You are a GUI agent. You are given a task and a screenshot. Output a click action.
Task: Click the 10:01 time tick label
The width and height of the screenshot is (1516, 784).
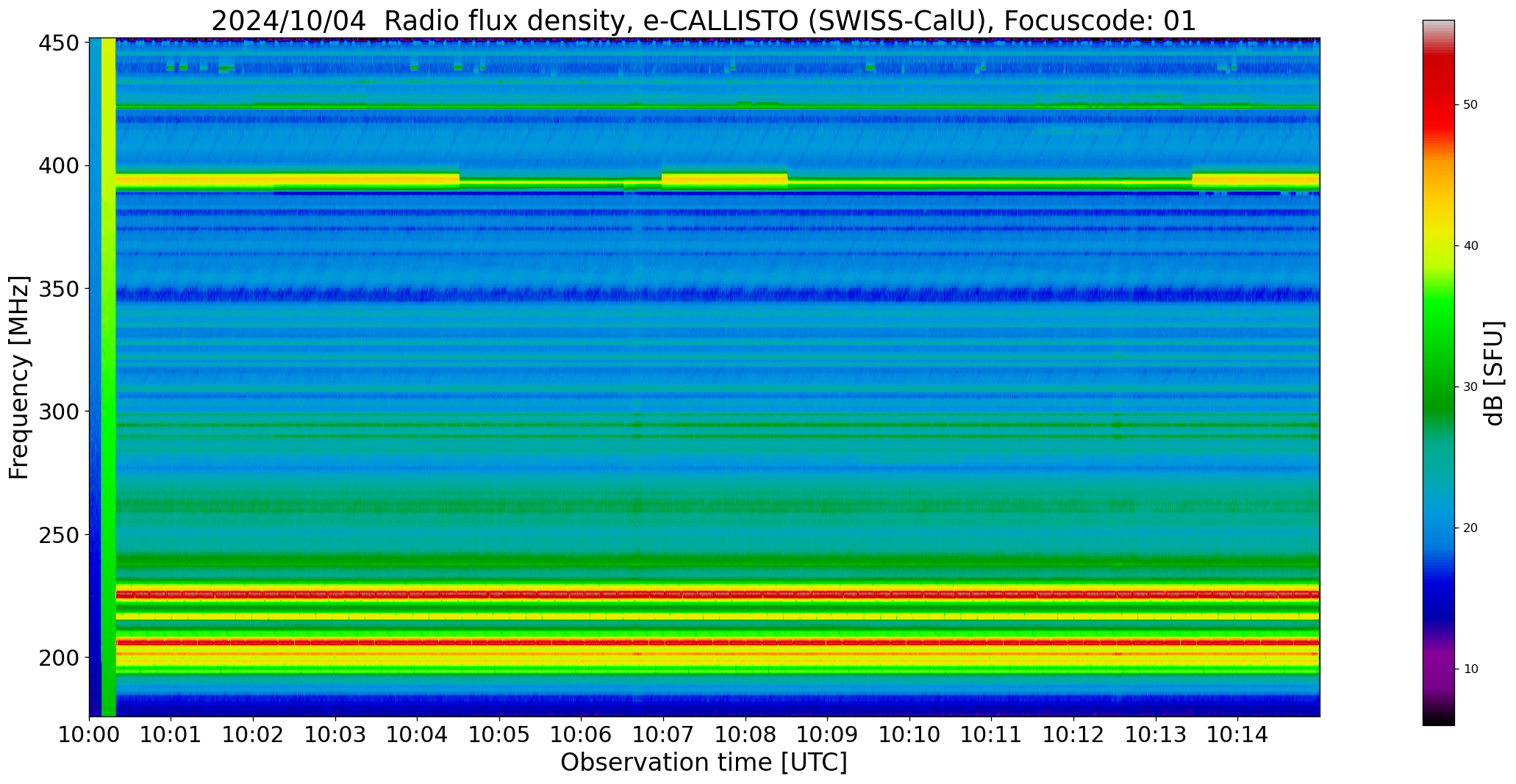[171, 735]
